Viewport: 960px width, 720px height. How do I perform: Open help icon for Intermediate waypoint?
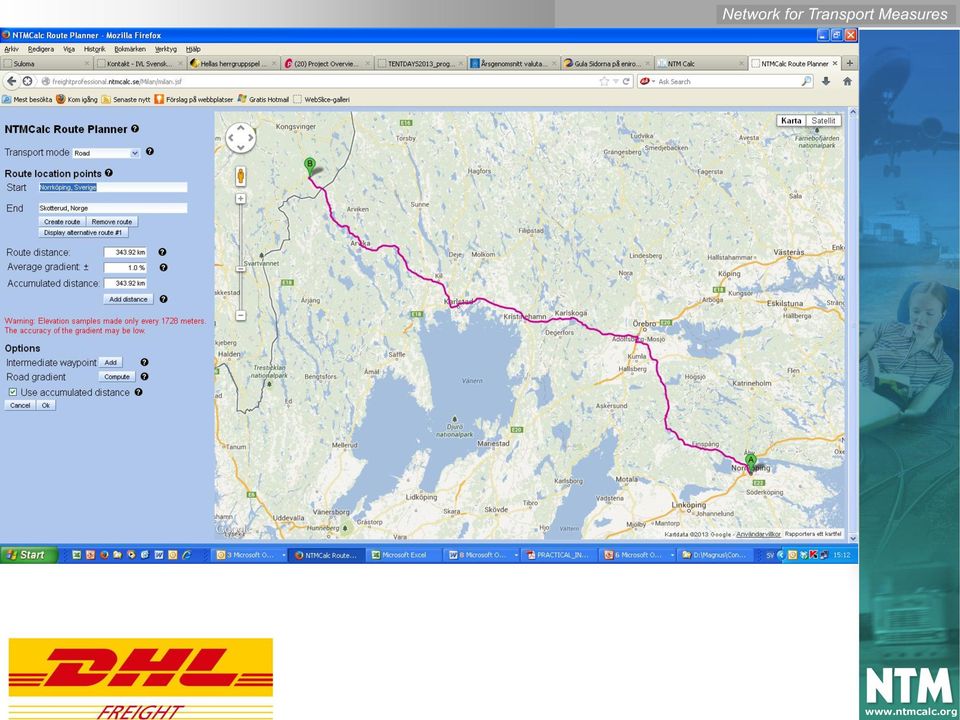click(144, 362)
